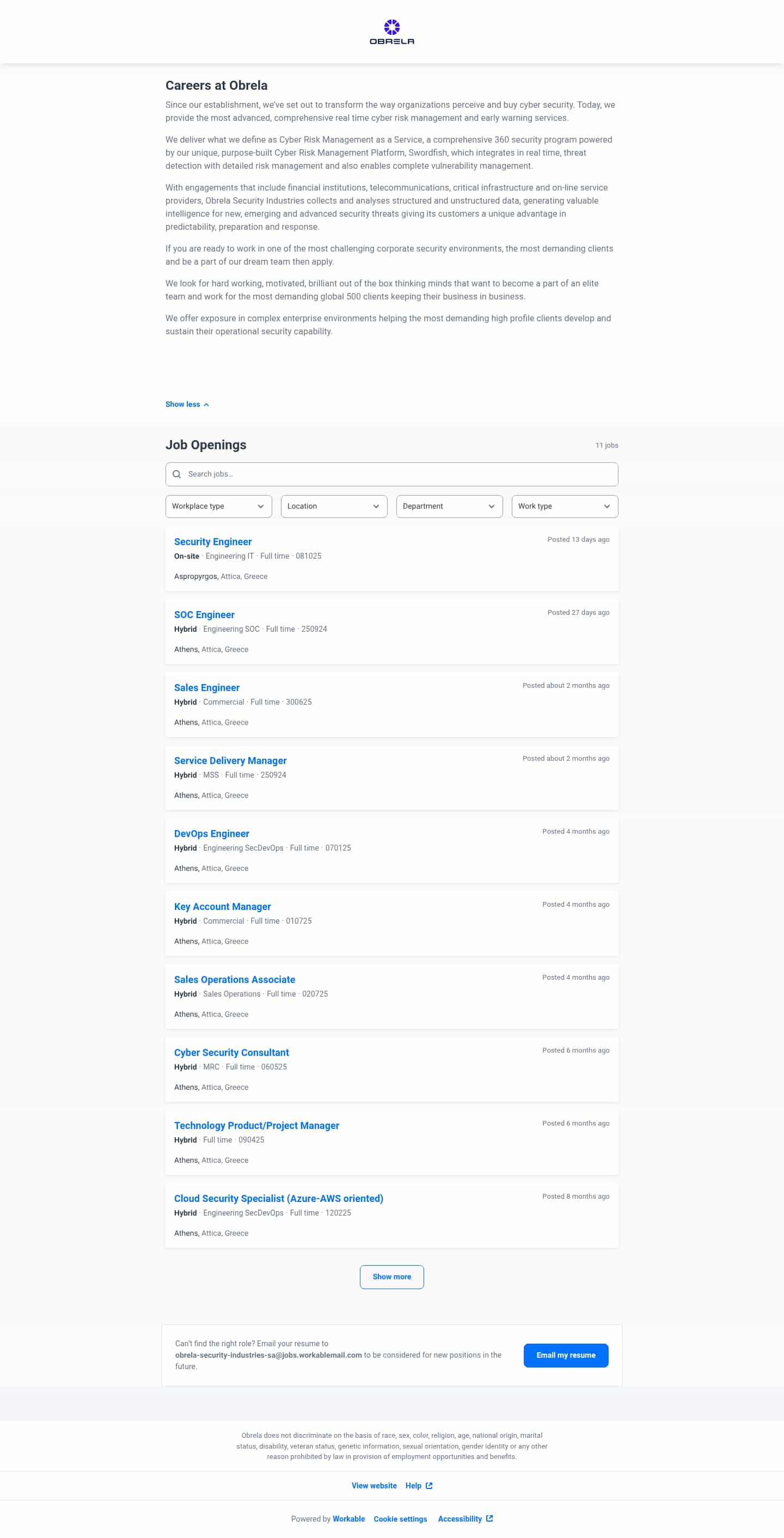Open the SOC Engineer job listing
The height and width of the screenshot is (1538, 784).
pyautogui.click(x=204, y=614)
